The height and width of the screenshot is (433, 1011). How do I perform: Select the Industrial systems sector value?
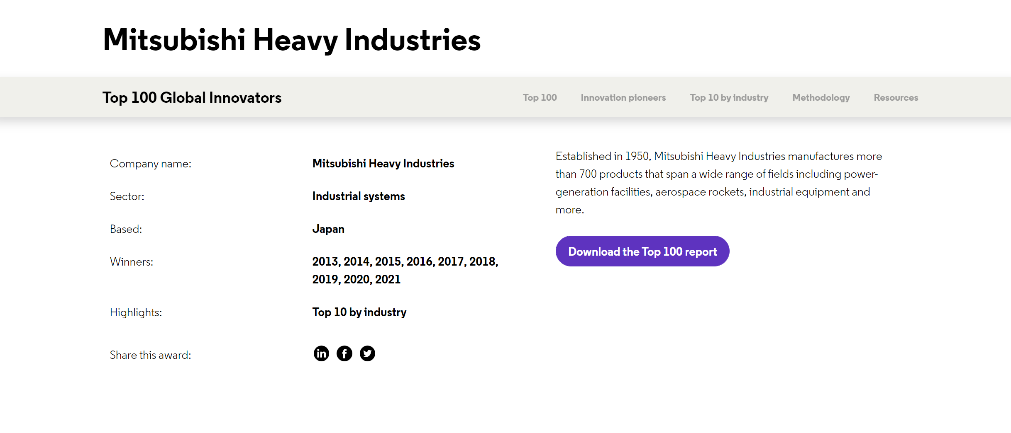358,196
